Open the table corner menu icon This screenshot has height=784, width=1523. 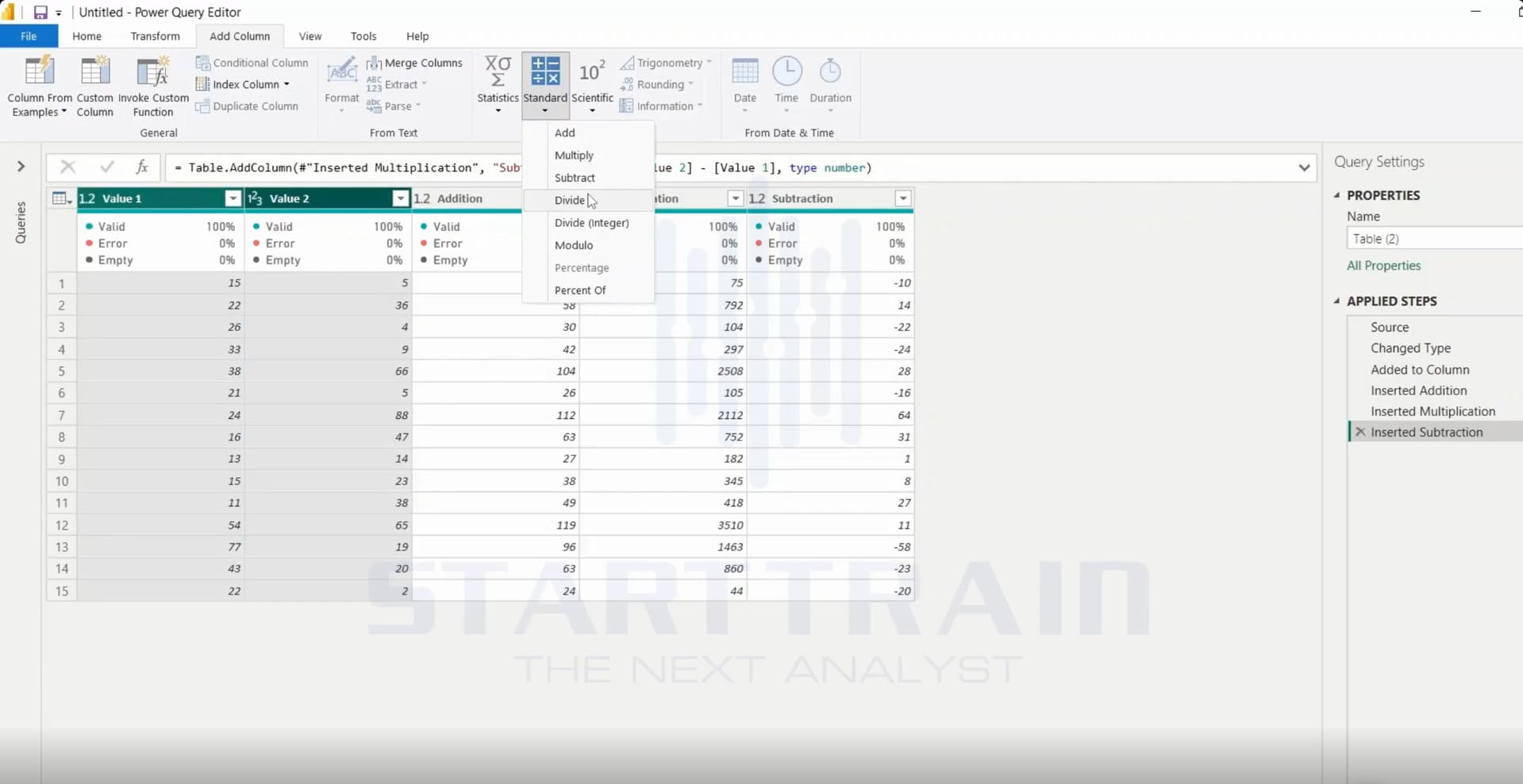(61, 198)
